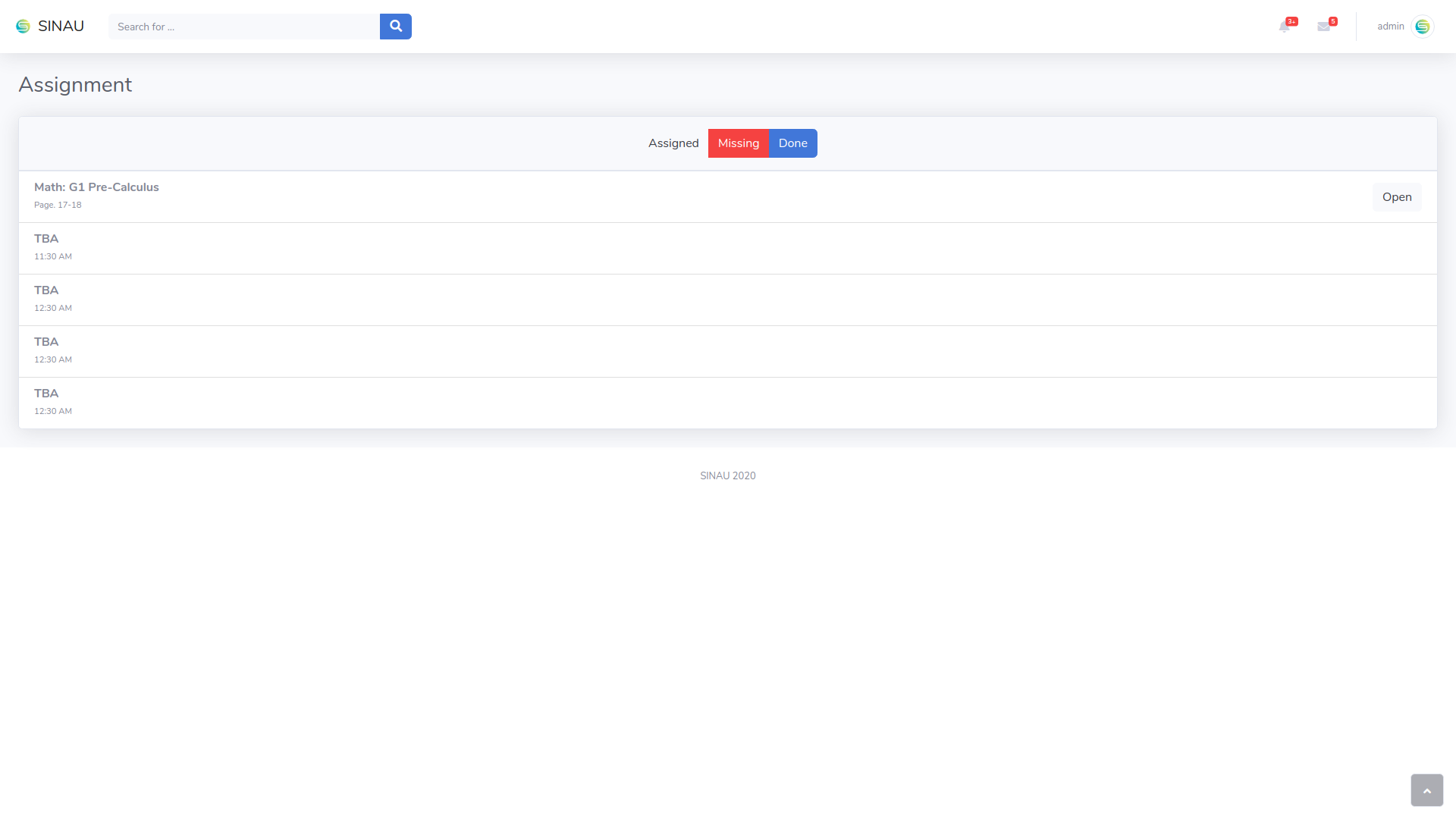Image resolution: width=1456 pixels, height=819 pixels.
Task: Click the admin profile avatar
Action: pos(1423,27)
